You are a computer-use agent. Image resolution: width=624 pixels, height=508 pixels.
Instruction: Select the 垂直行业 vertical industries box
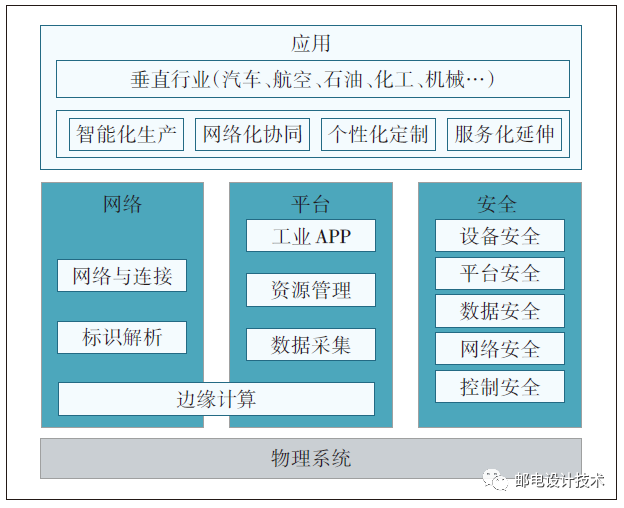coord(313,79)
